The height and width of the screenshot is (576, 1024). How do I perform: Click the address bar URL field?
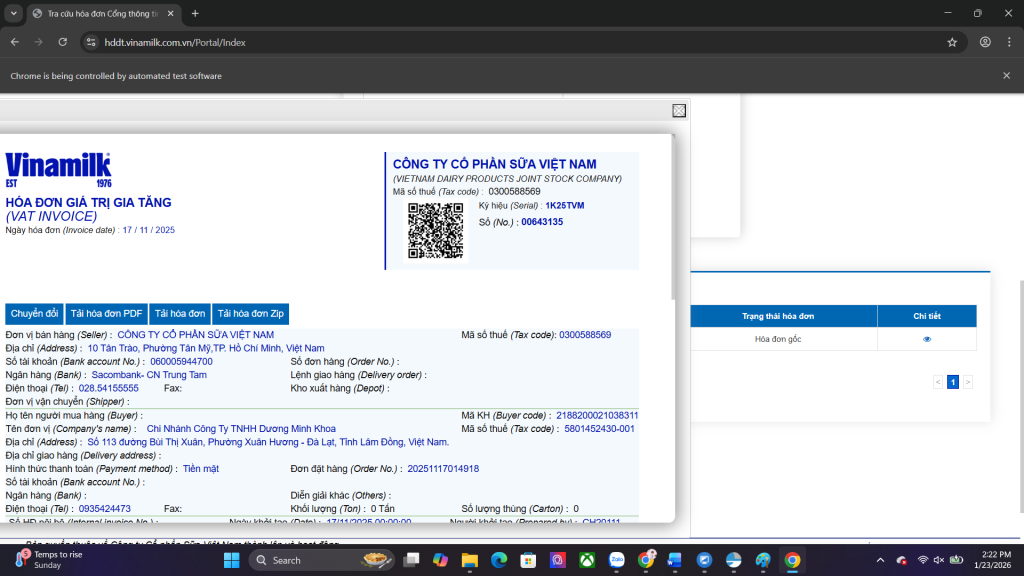click(500, 42)
